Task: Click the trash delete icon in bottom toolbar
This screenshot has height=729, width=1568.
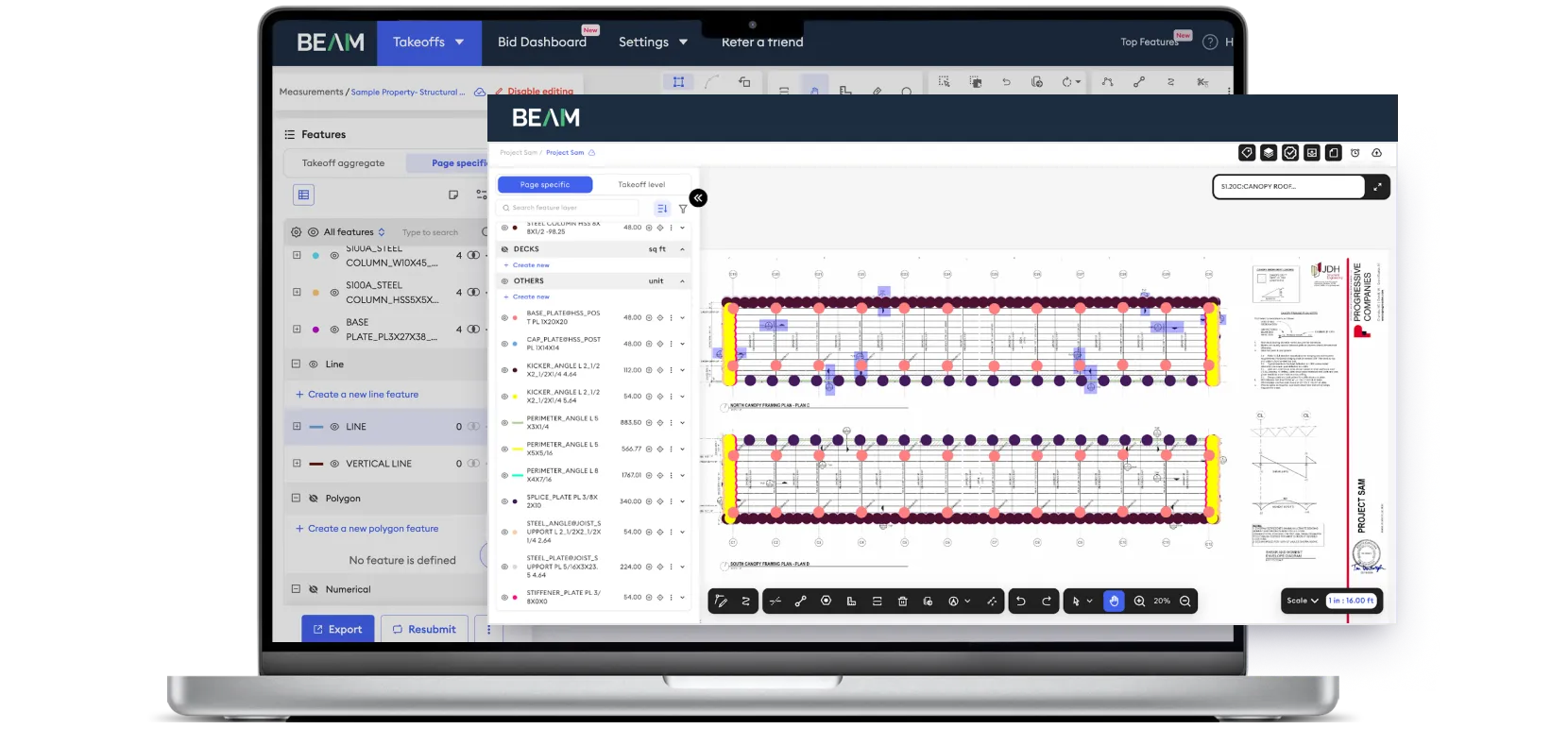Action: click(x=902, y=602)
